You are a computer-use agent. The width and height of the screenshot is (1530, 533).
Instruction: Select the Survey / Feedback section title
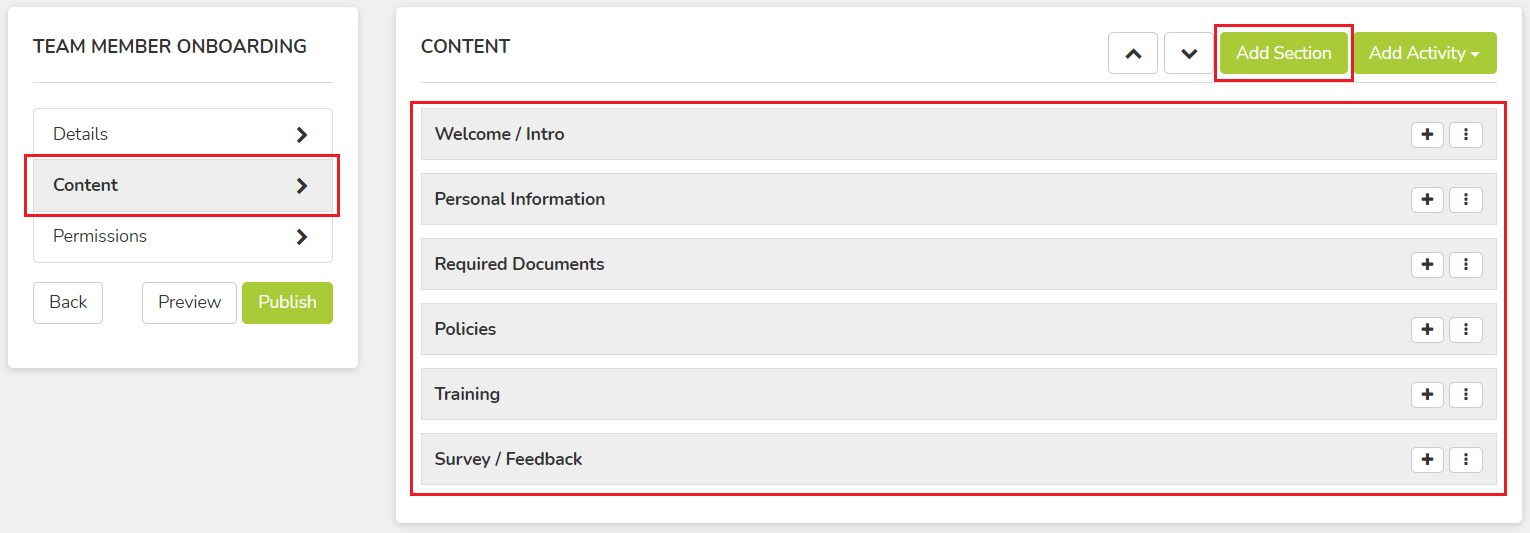click(x=508, y=459)
